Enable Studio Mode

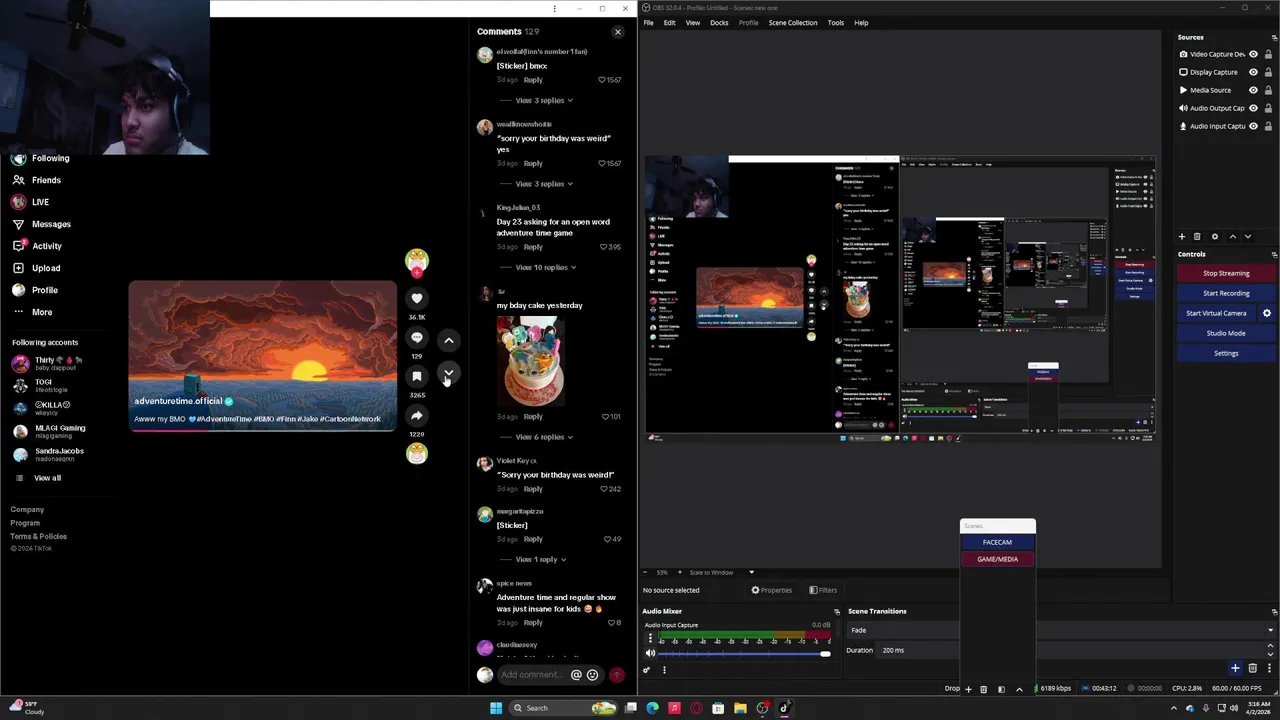[x=1226, y=333]
